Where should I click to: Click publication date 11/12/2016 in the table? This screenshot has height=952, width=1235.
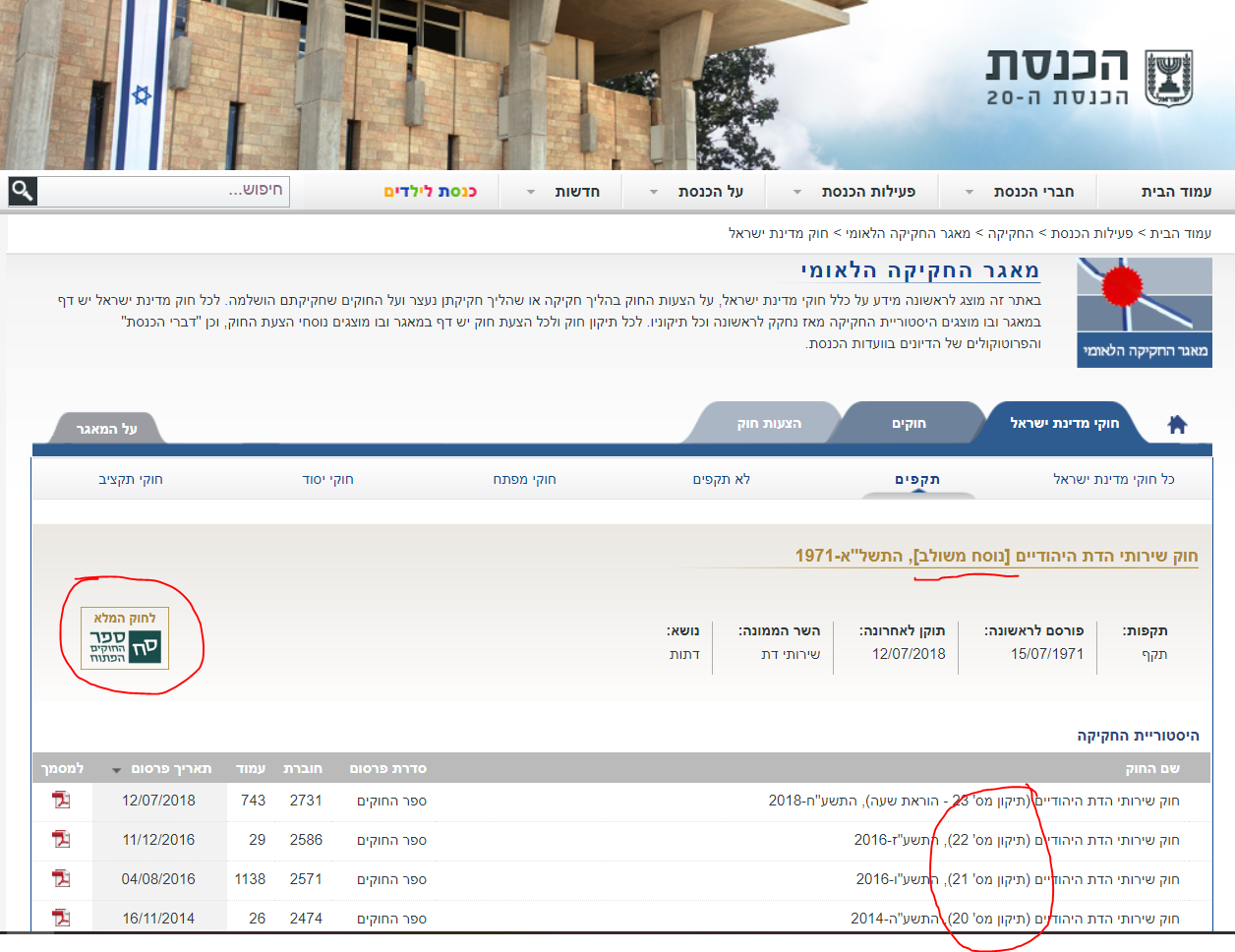[158, 840]
